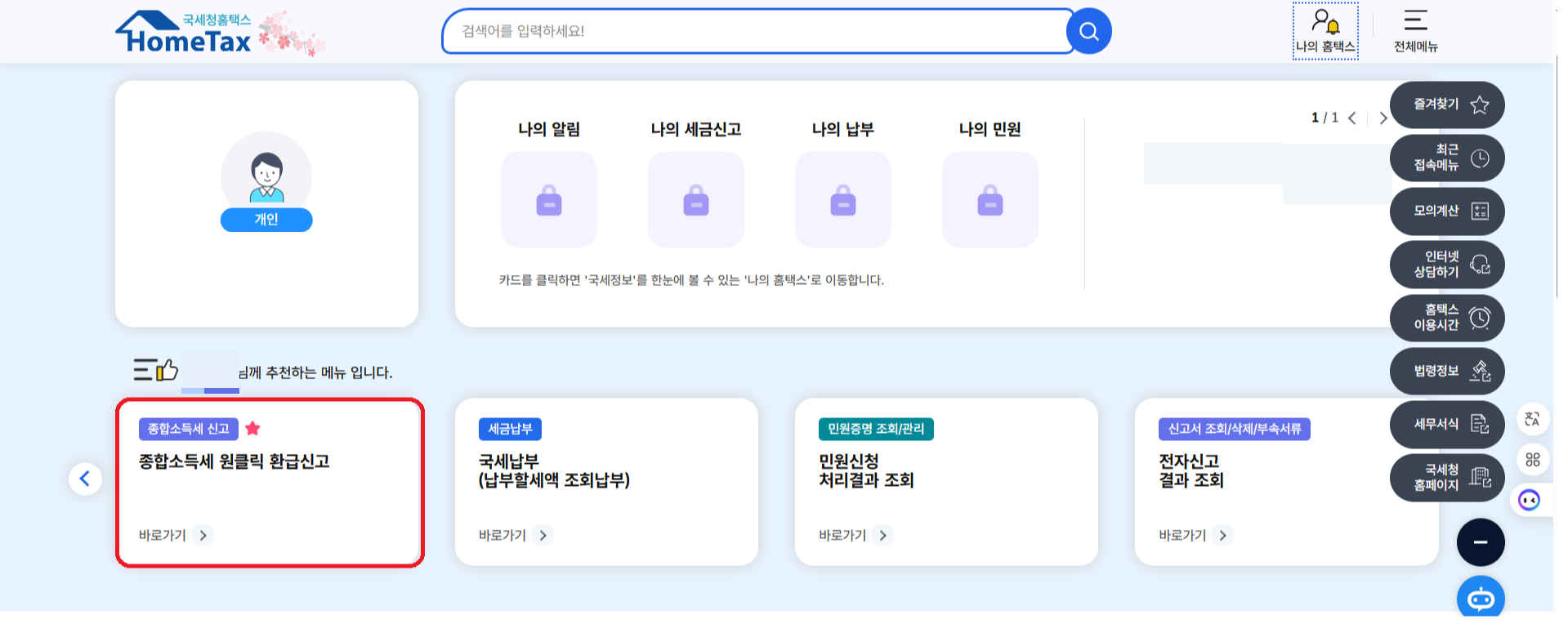Click the '추천하는 메뉴 입니다' text
1568x633 pixels.
(x=329, y=372)
